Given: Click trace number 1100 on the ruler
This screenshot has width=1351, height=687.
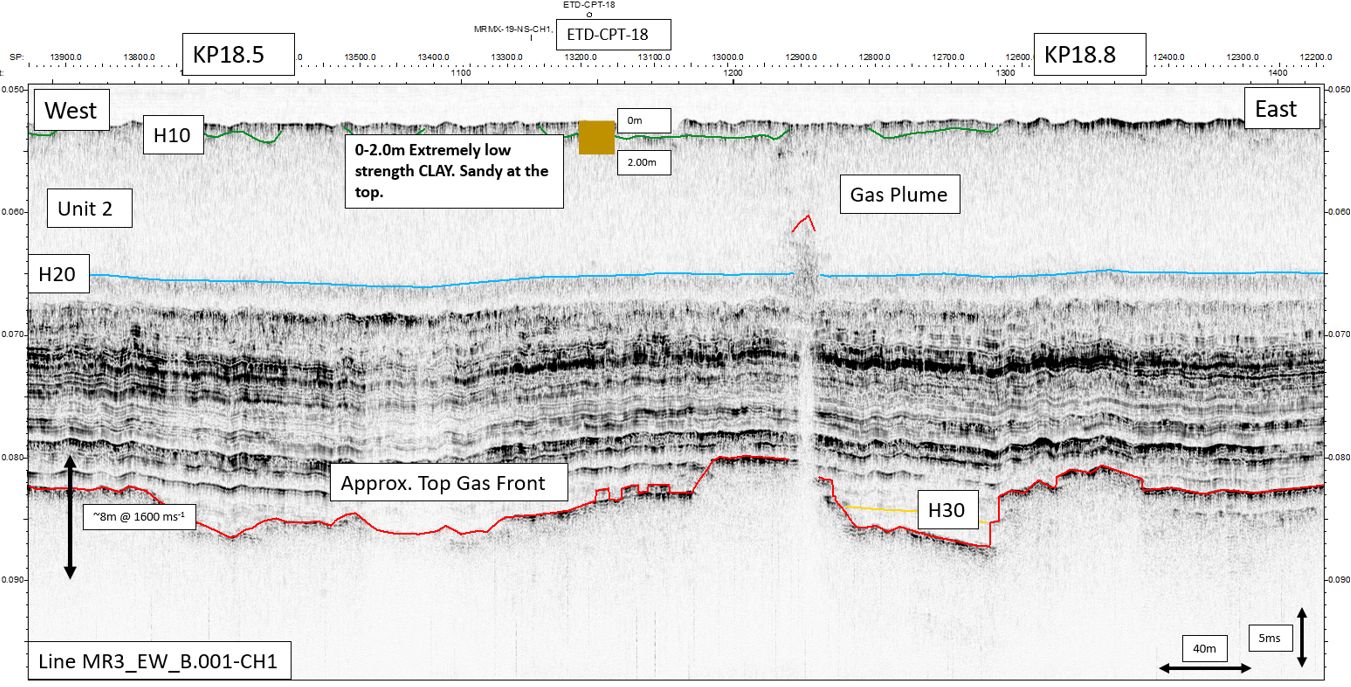Looking at the screenshot, I should click(x=461, y=73).
